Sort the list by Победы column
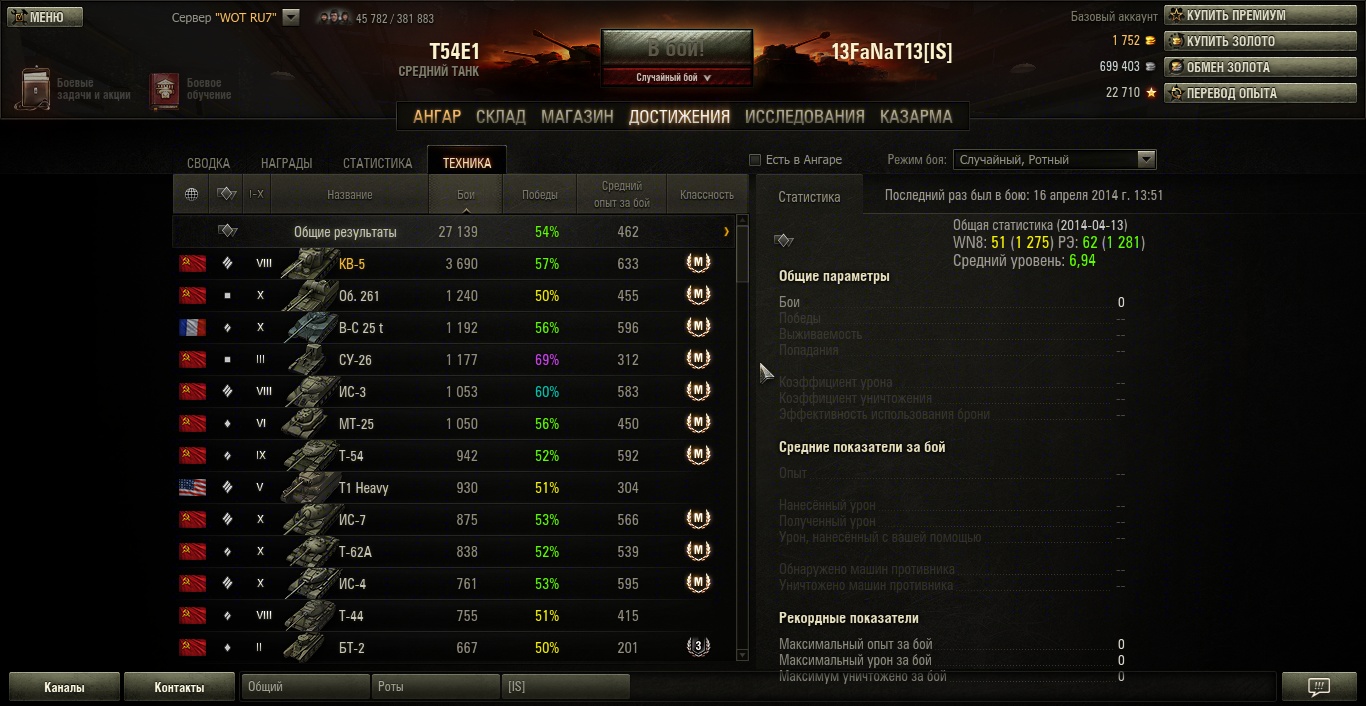This screenshot has height=706, width=1366. pos(540,195)
